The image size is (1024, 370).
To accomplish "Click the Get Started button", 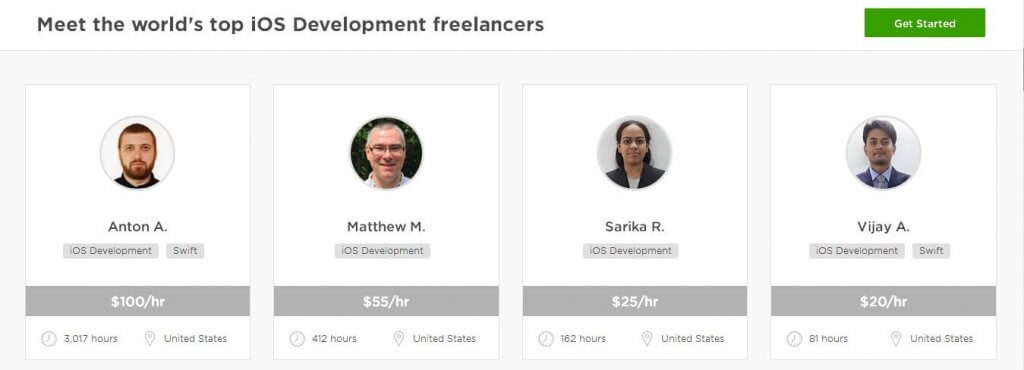I will (924, 23).
